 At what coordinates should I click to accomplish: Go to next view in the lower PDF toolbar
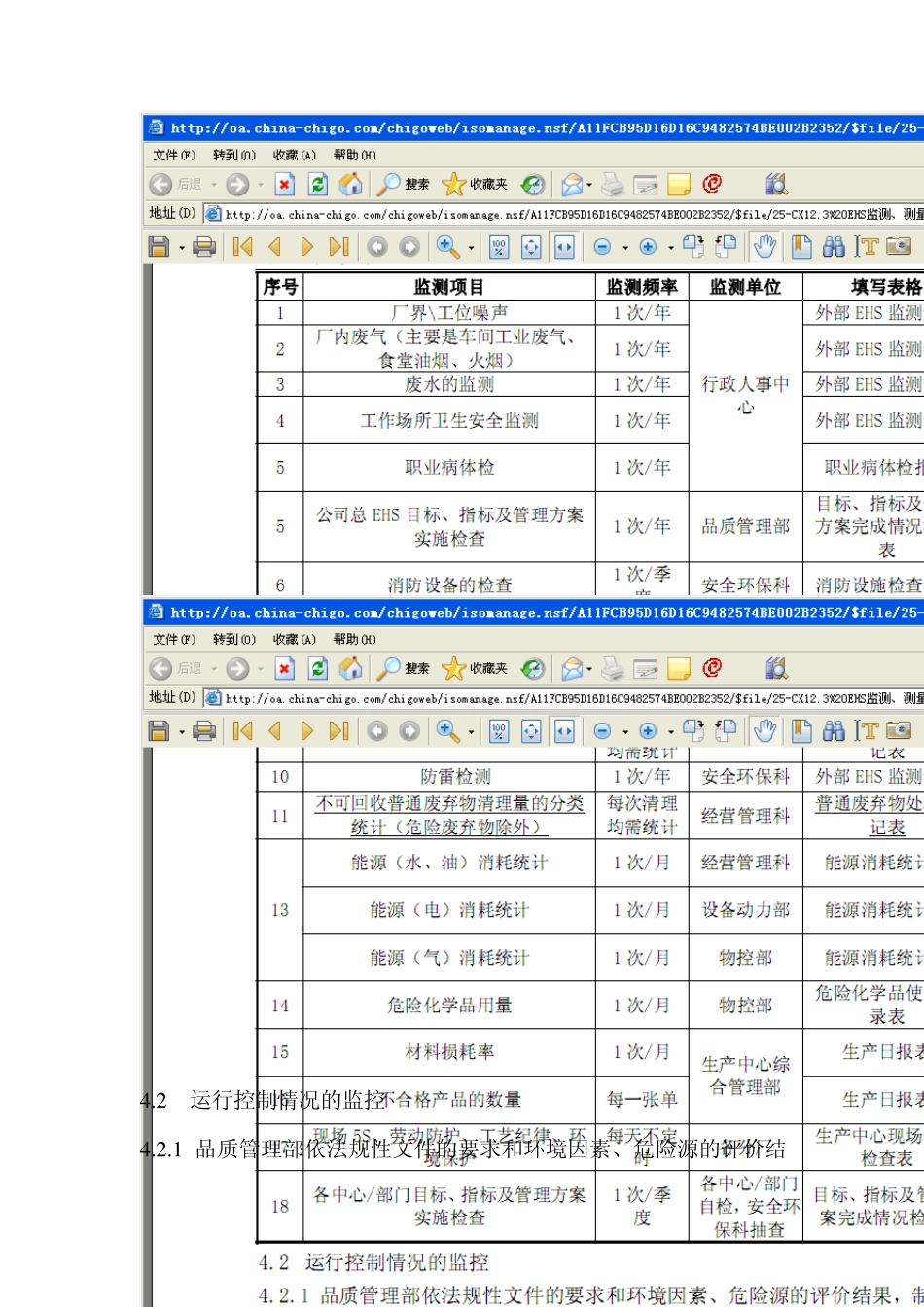[409, 731]
